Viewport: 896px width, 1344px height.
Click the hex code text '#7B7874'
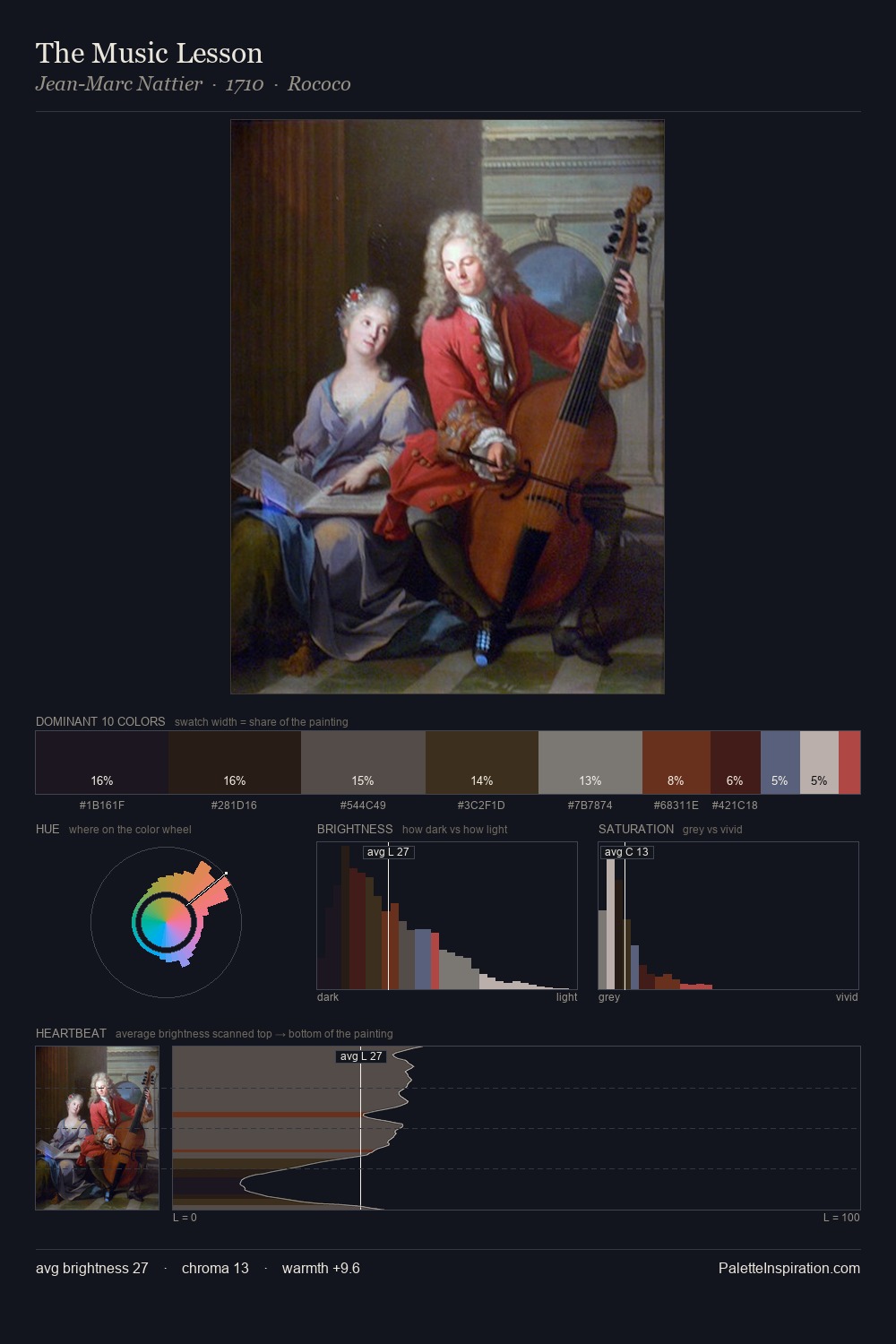590,805
